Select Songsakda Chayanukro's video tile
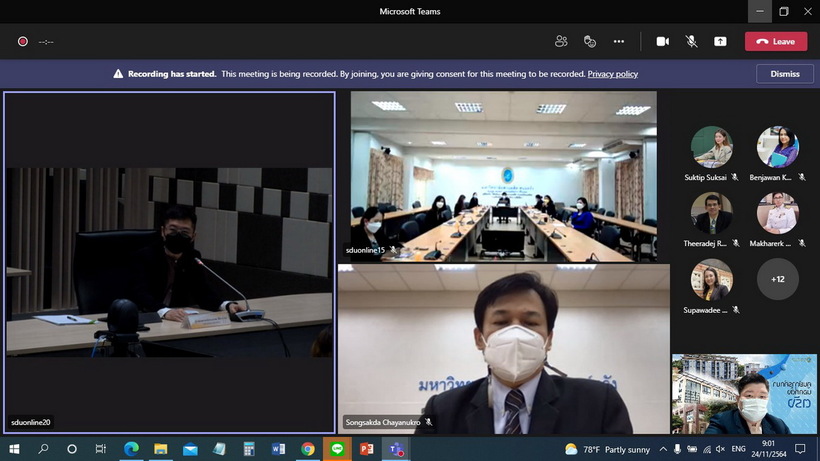 click(x=504, y=349)
